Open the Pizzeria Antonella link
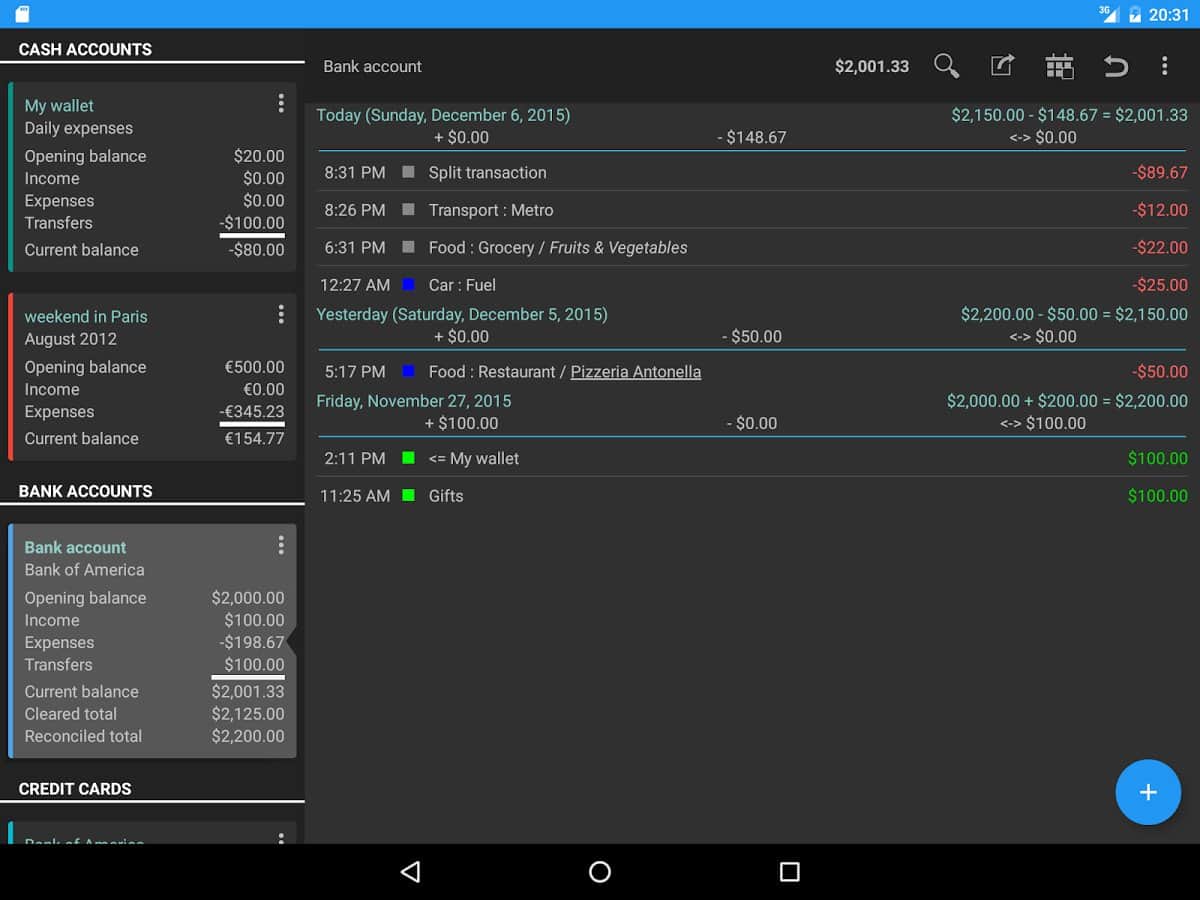1200x900 pixels. coord(635,372)
